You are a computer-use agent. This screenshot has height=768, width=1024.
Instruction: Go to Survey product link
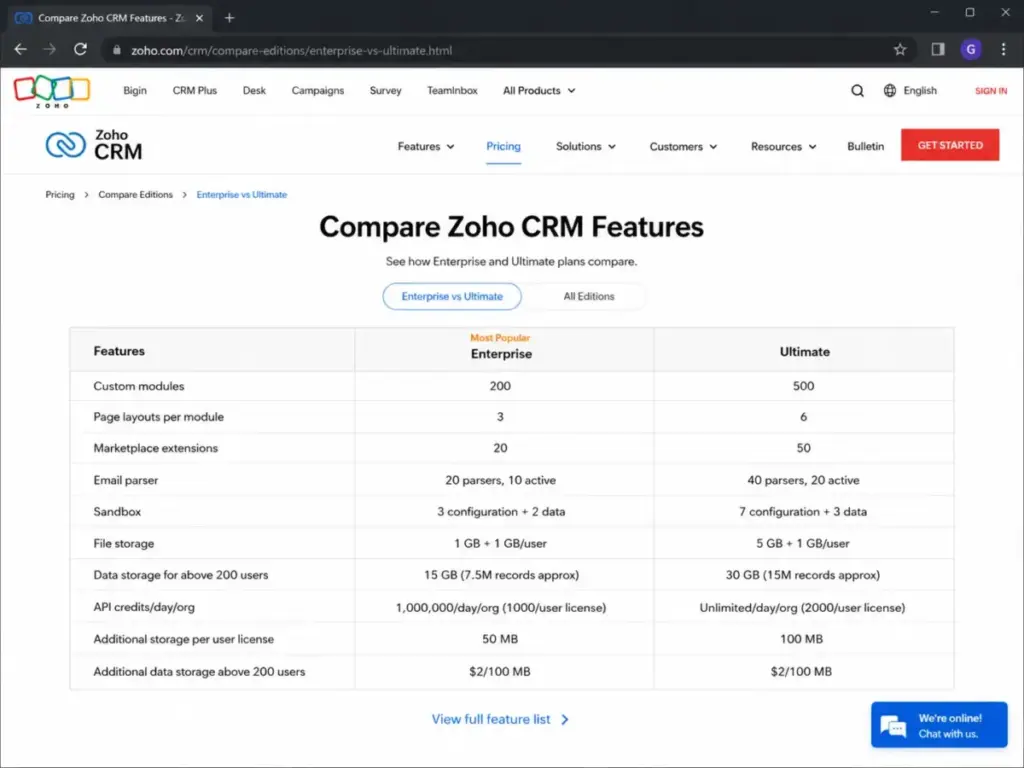385,91
